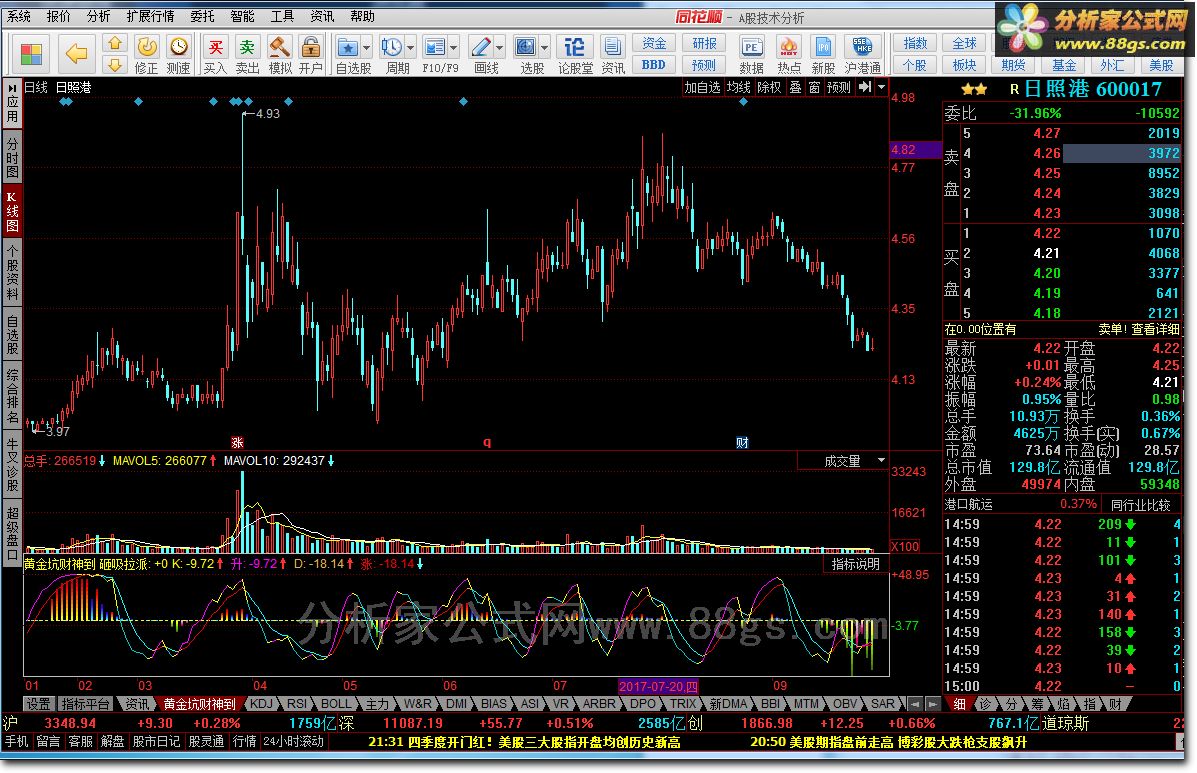Click the page-down yellow arrow icon
Screen dimensions: 1197x773
[x=115, y=64]
